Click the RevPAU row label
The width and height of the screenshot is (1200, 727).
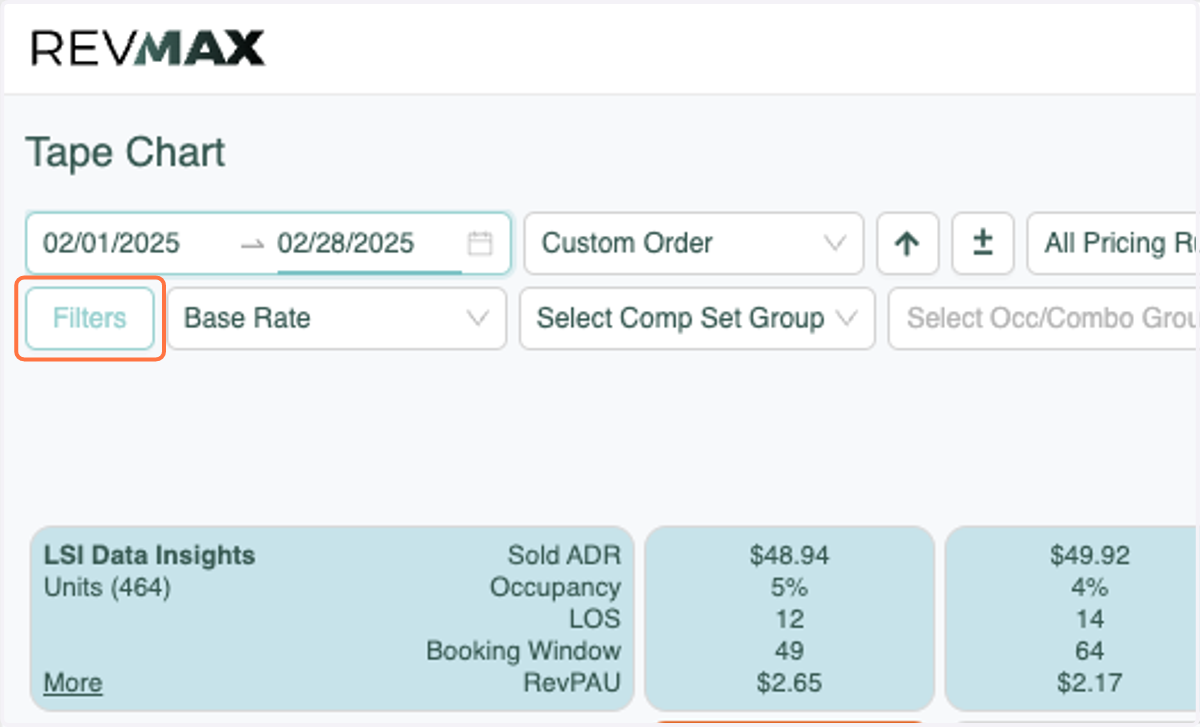pyautogui.click(x=572, y=683)
